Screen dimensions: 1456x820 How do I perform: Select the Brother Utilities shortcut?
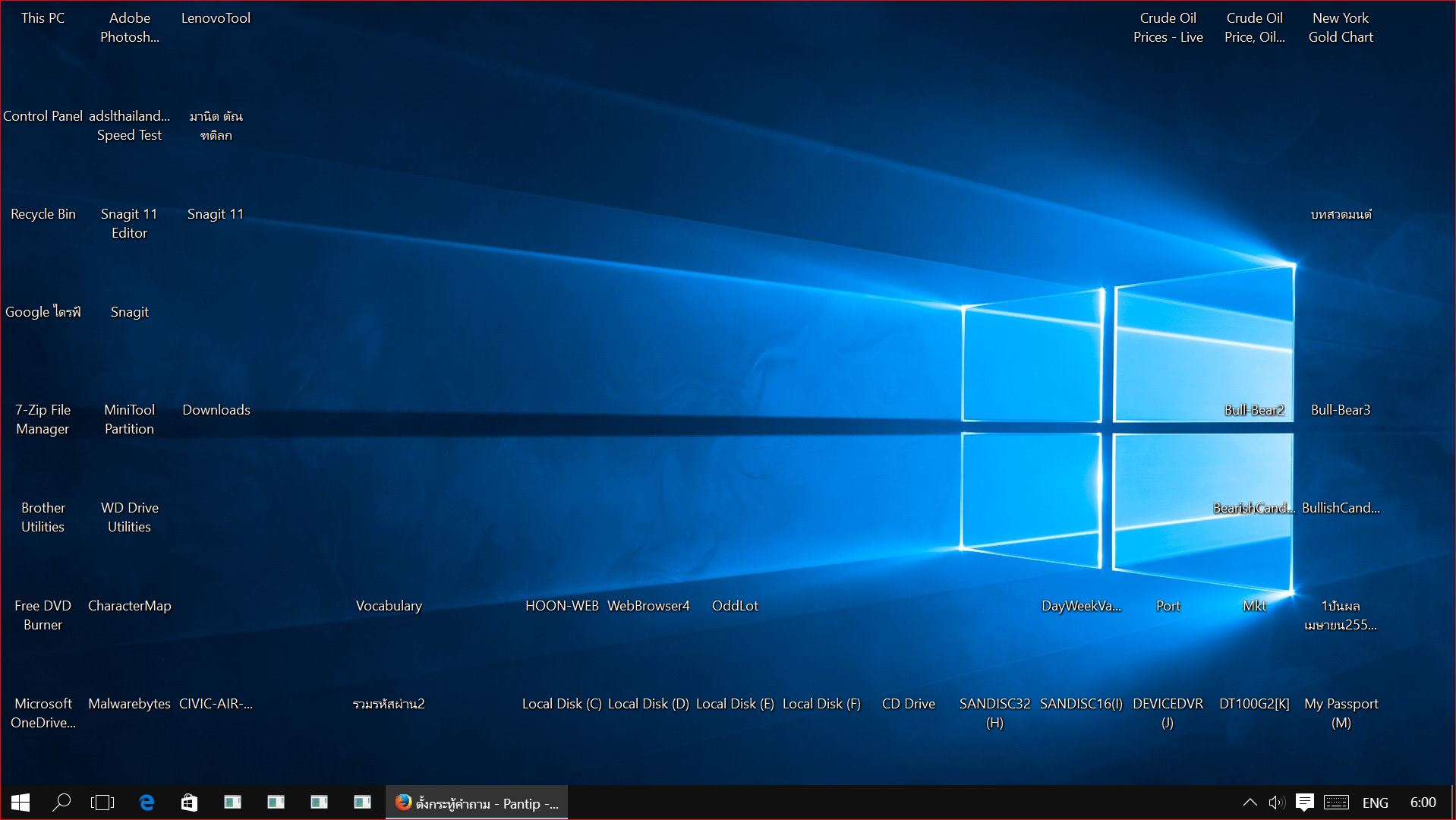point(43,517)
